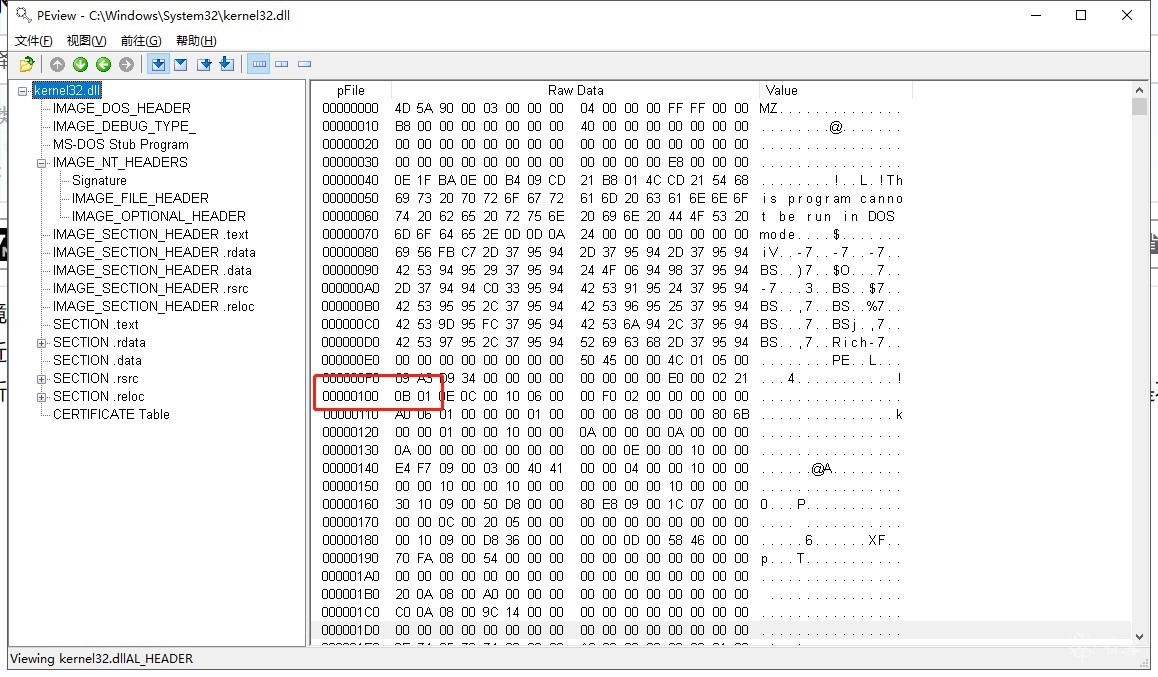Click the PEview magnifier icon in title bar
The height and width of the screenshot is (677, 1158).
24,15
